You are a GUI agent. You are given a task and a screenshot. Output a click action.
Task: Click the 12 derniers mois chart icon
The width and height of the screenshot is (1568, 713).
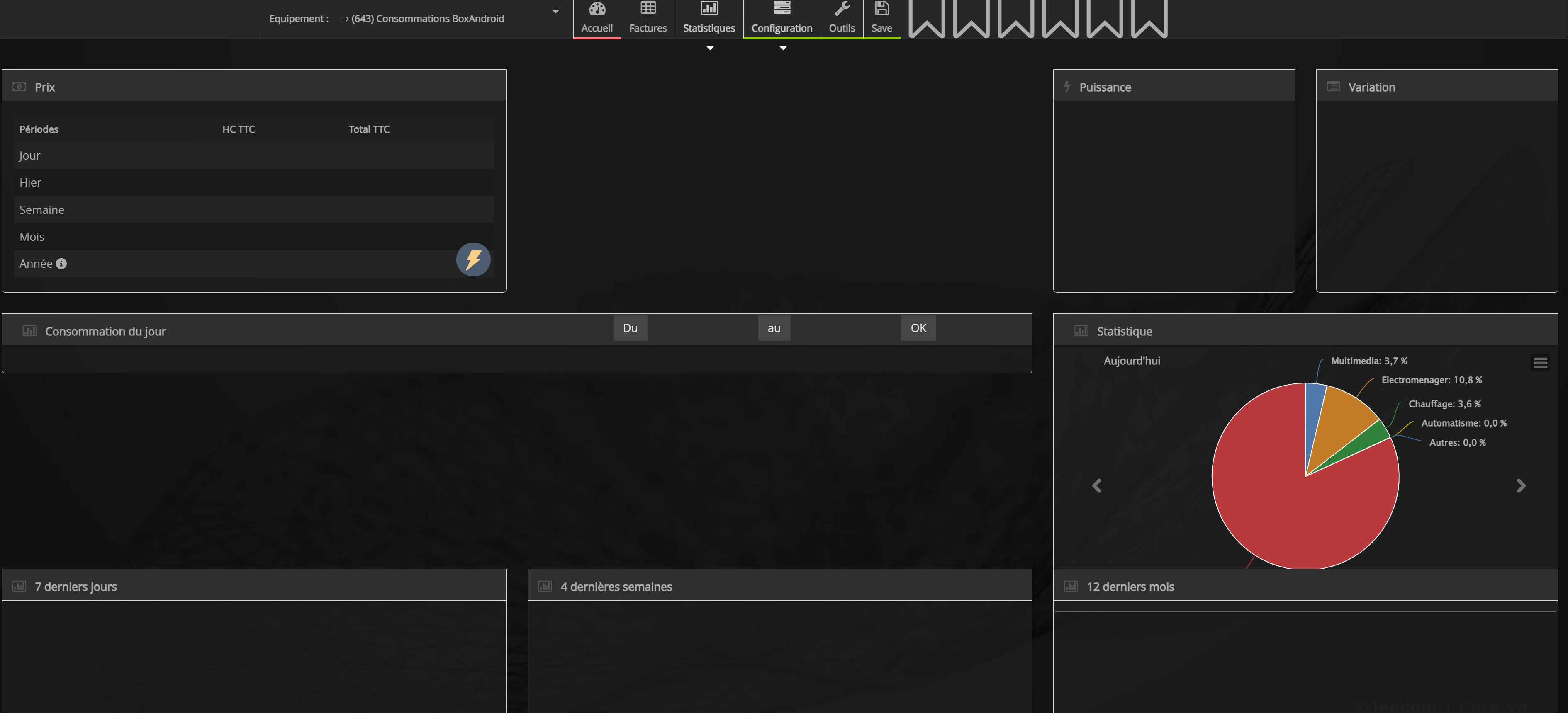coord(1071,586)
